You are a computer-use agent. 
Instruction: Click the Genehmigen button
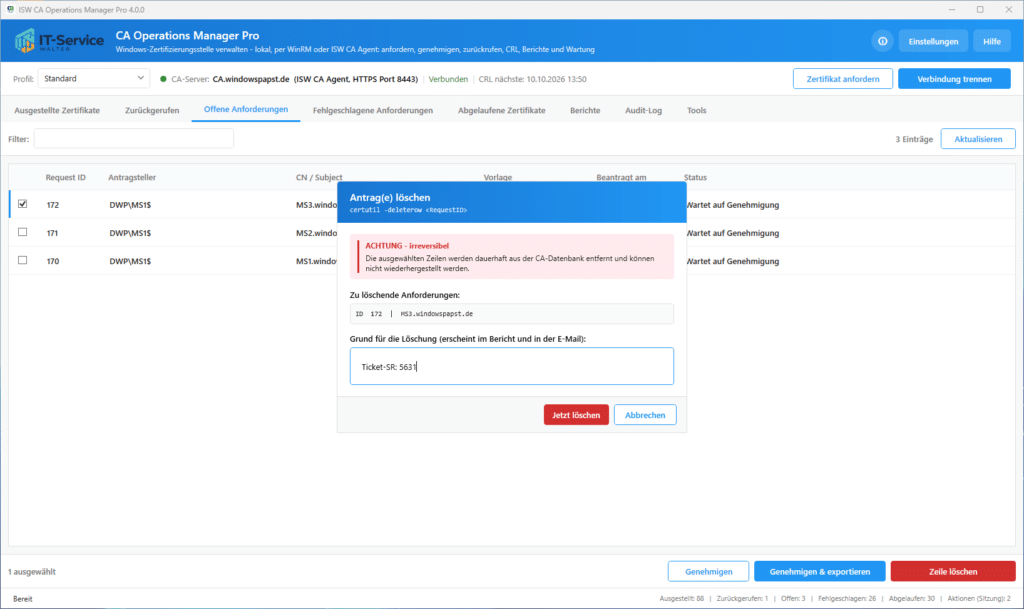coord(709,571)
